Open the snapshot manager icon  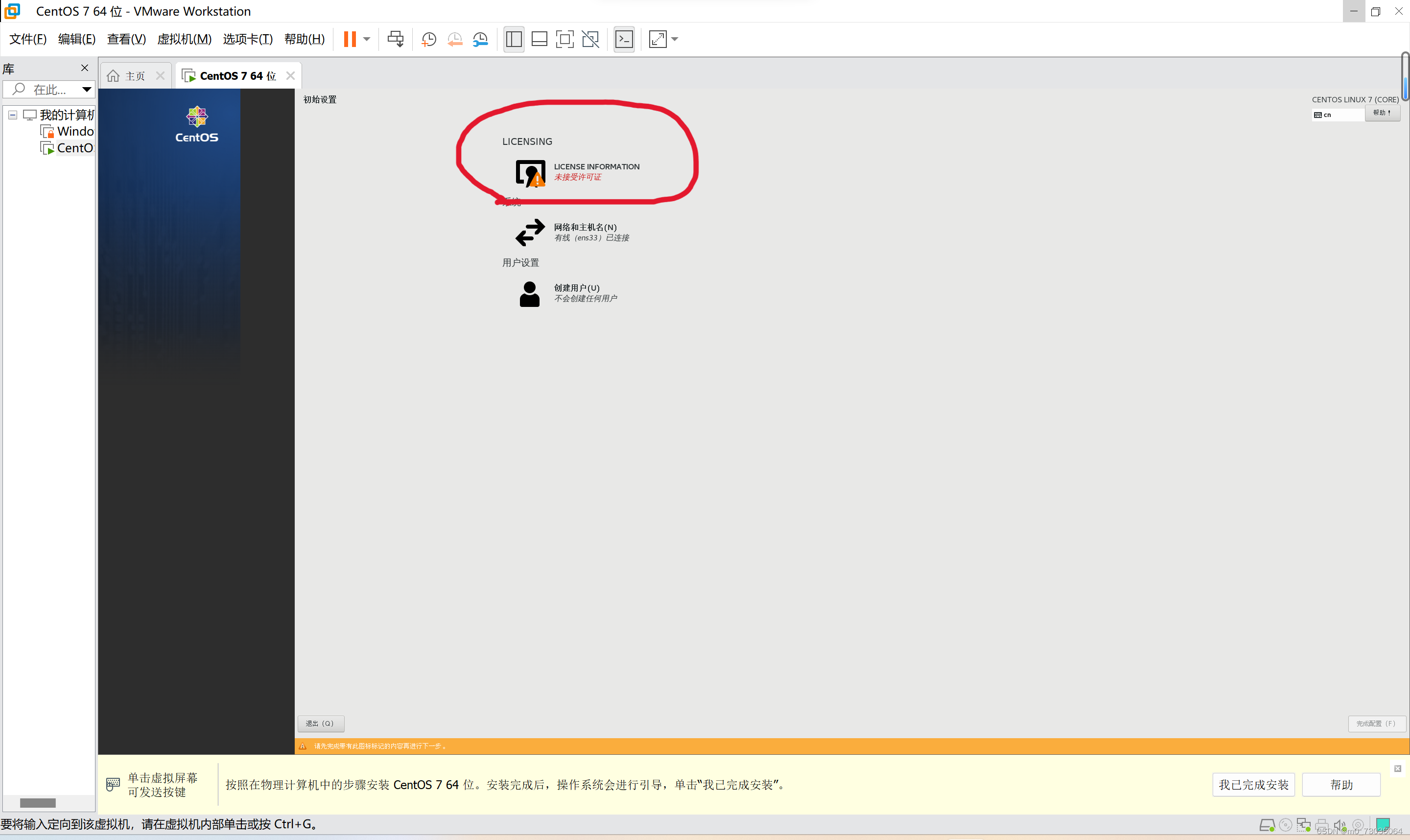(x=480, y=39)
